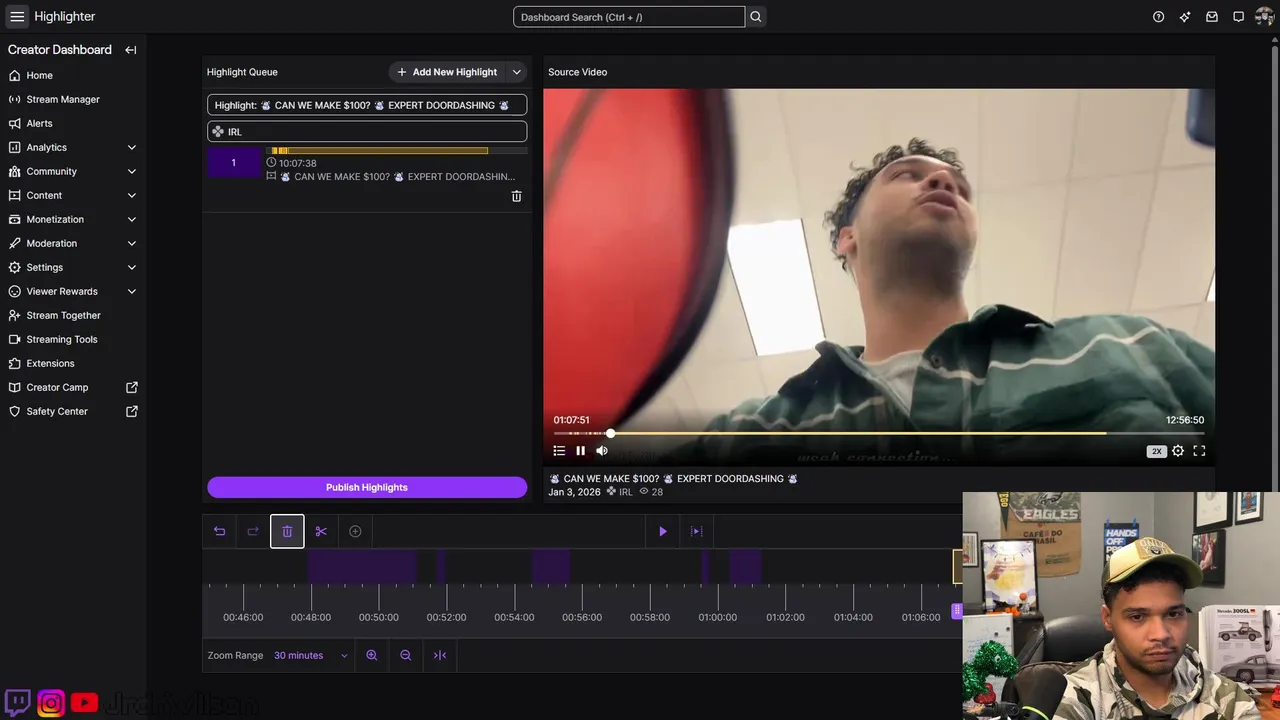Image resolution: width=1280 pixels, height=720 pixels.
Task: Click the fit timeline range icon
Action: (440, 655)
